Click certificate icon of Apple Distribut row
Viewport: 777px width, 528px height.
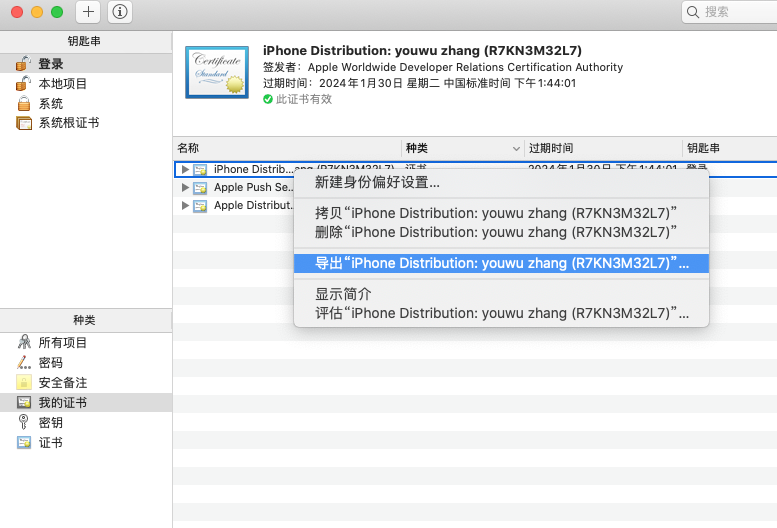point(200,206)
